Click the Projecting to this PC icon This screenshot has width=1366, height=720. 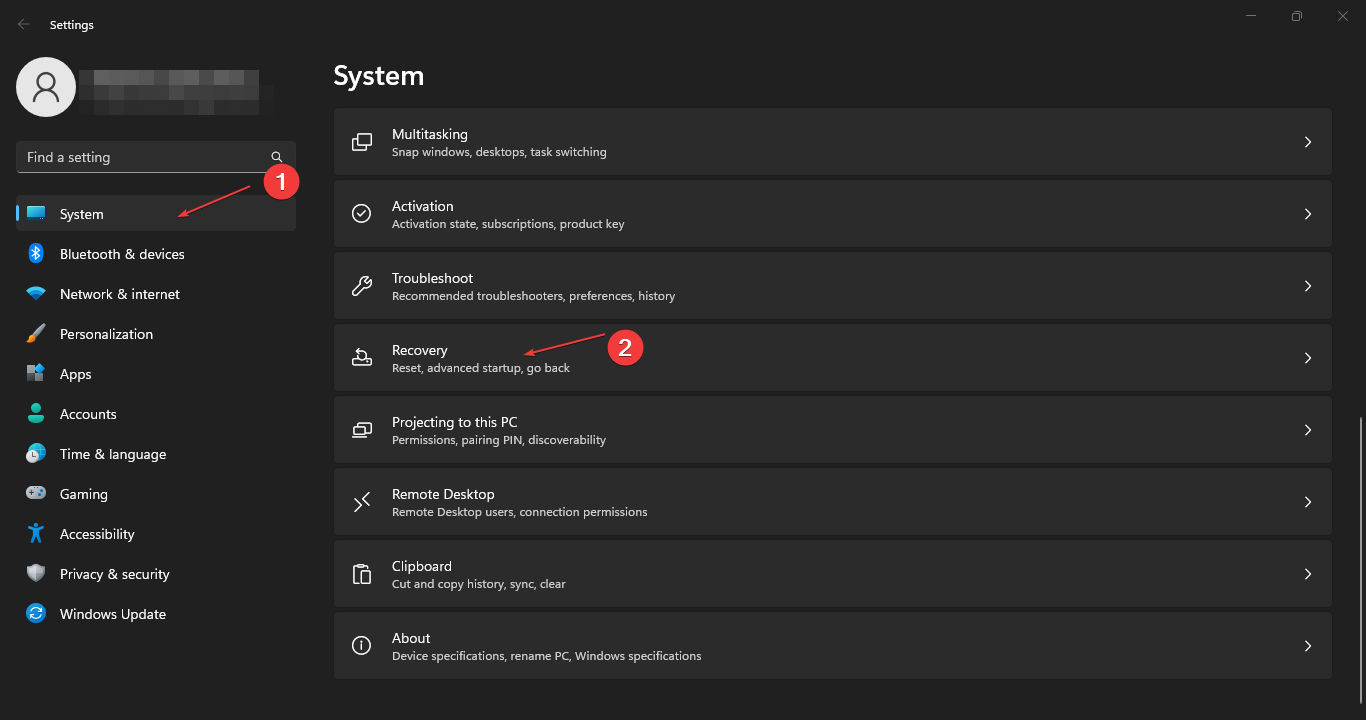coord(362,430)
